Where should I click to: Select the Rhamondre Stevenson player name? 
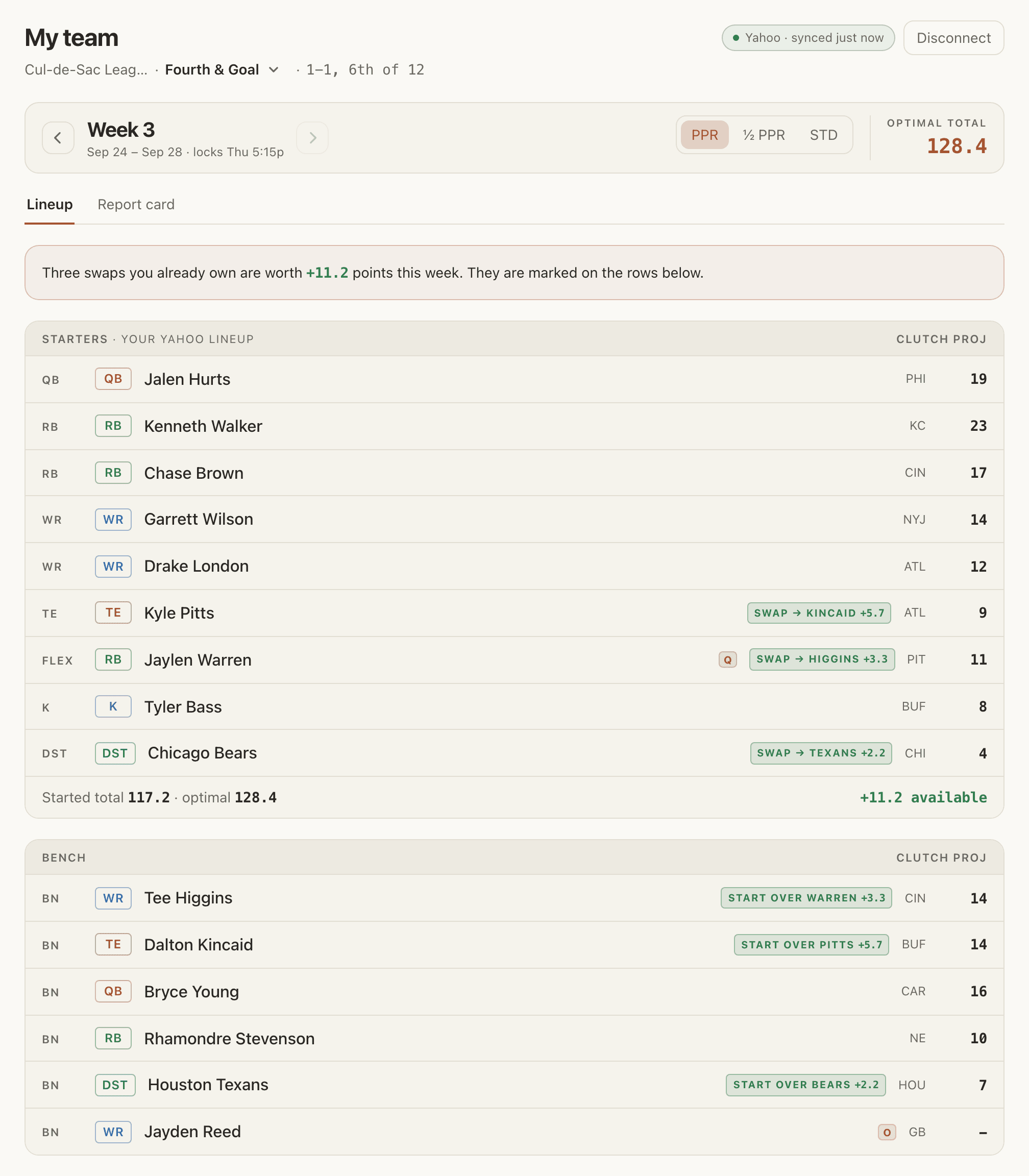[x=229, y=1038]
